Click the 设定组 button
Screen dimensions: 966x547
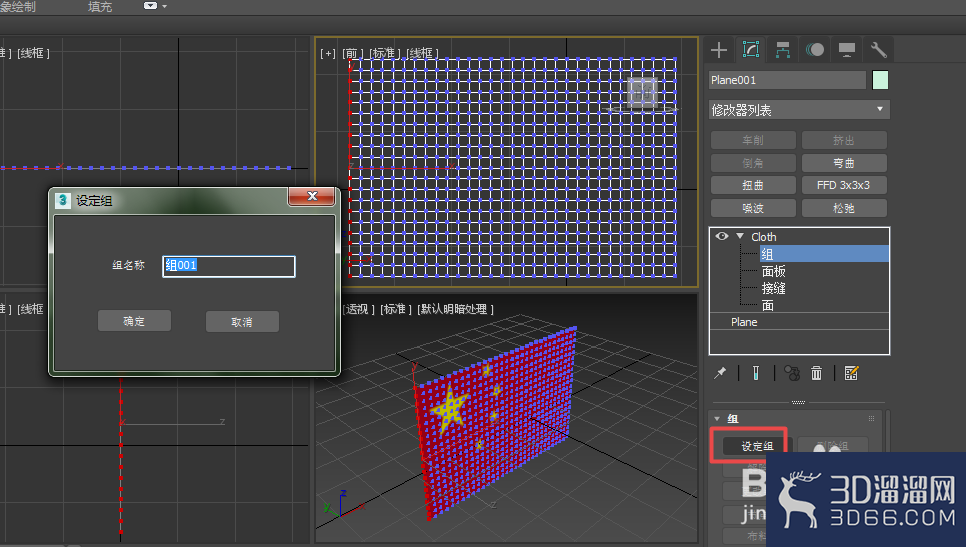click(x=757, y=446)
